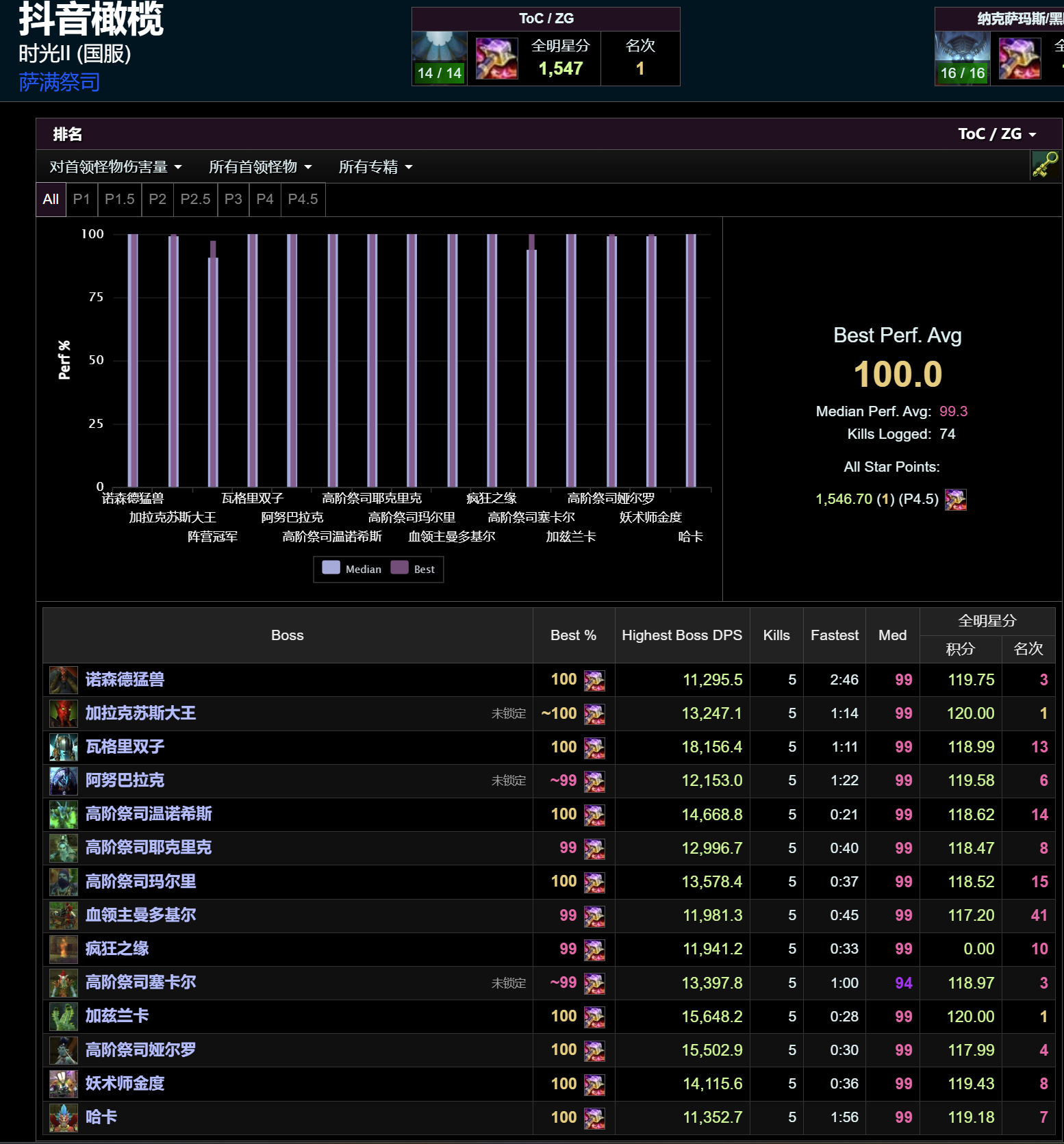Select the P4.5 phase tab
Image resolution: width=1064 pixels, height=1144 pixels.
pos(303,199)
